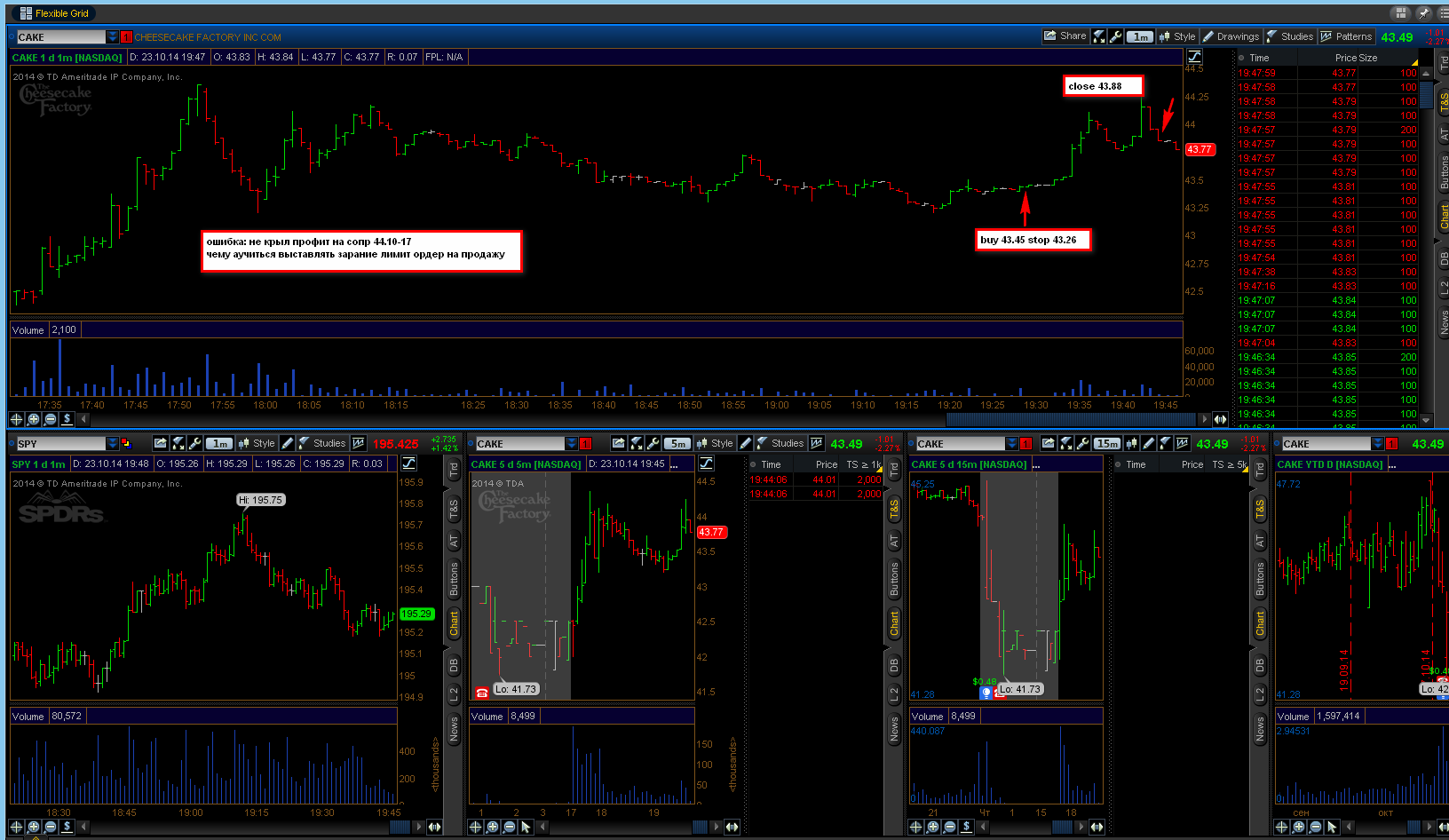This screenshot has height=840, width=1449.
Task: Open L2 tab in CAKE 15m panel sidebar
Action: (x=1260, y=695)
